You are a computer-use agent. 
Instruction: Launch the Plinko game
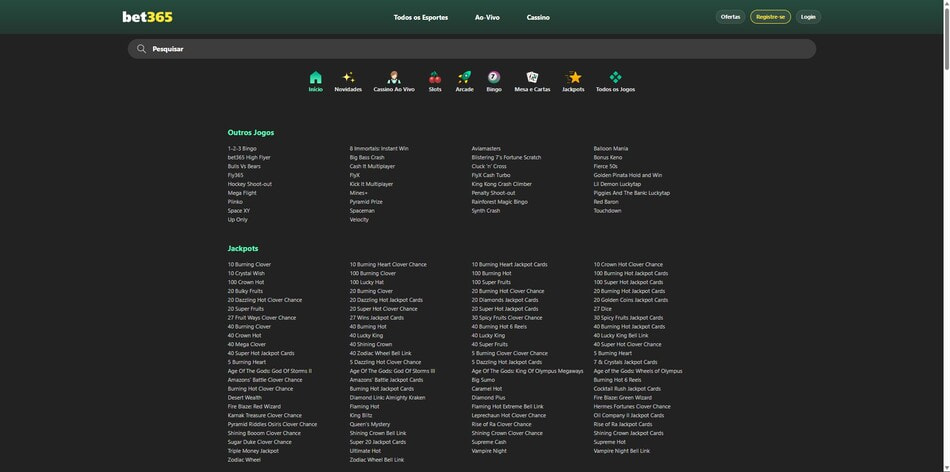pos(235,202)
